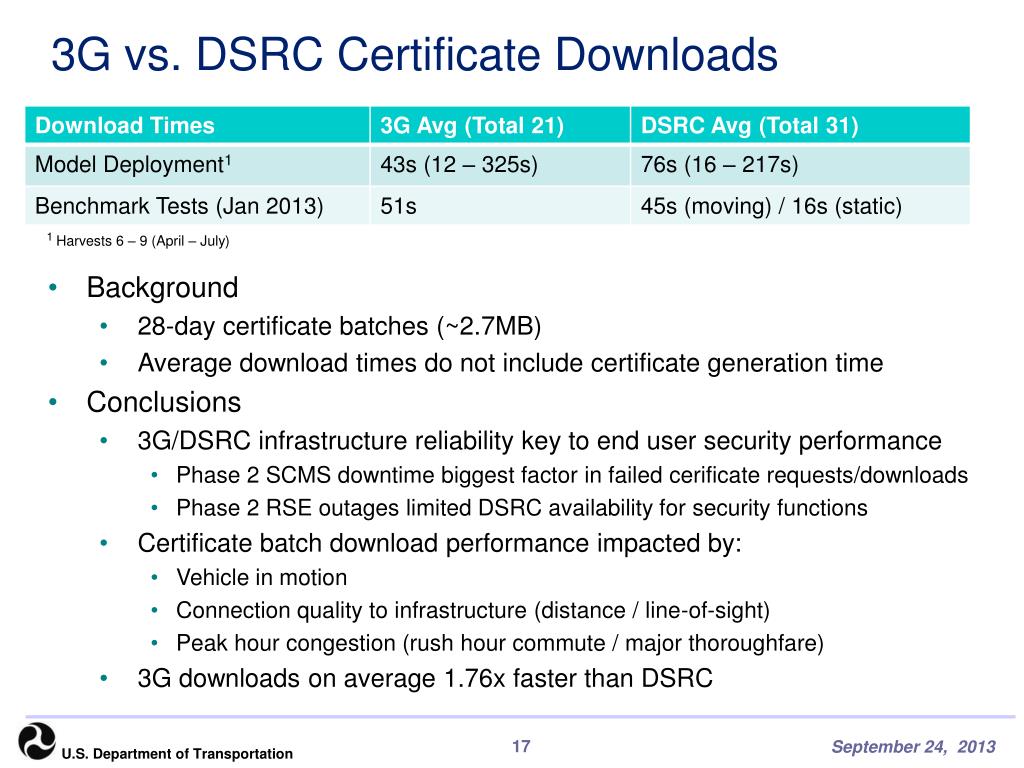
Task: Click the "Background" bullet heading
Action: pos(162,288)
